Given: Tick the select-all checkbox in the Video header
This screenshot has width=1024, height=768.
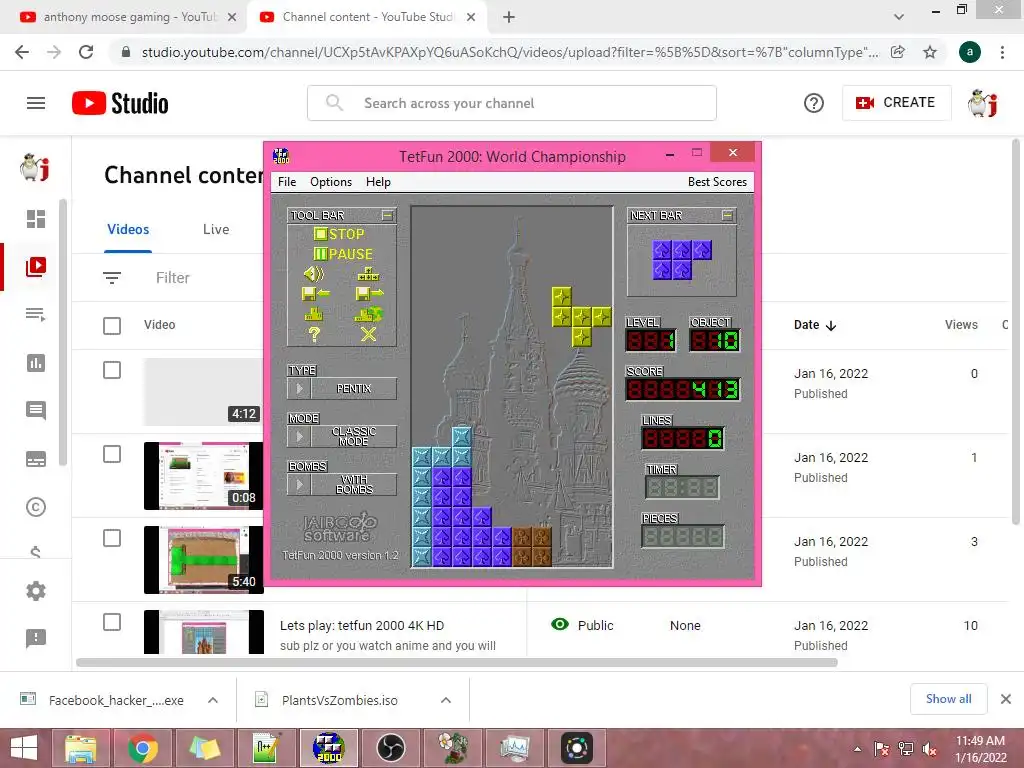Looking at the screenshot, I should coord(112,325).
